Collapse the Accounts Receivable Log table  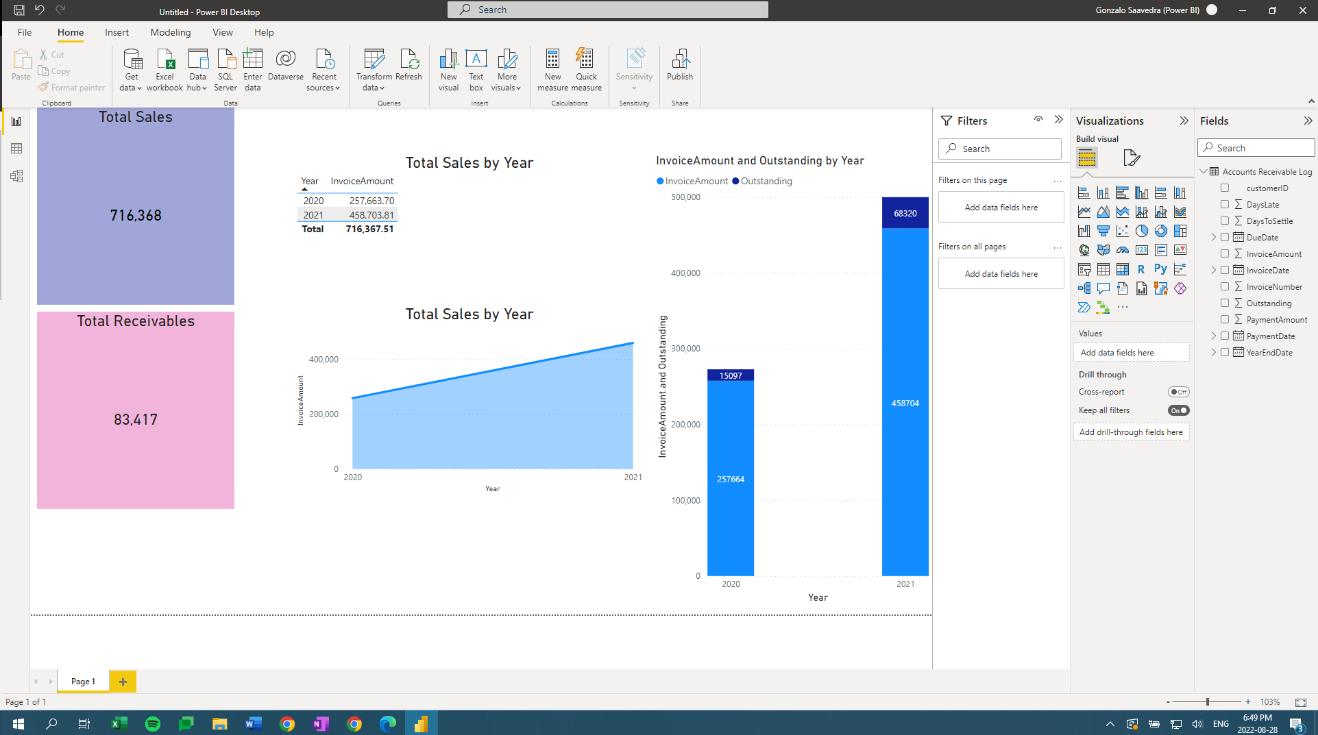[x=1203, y=172]
